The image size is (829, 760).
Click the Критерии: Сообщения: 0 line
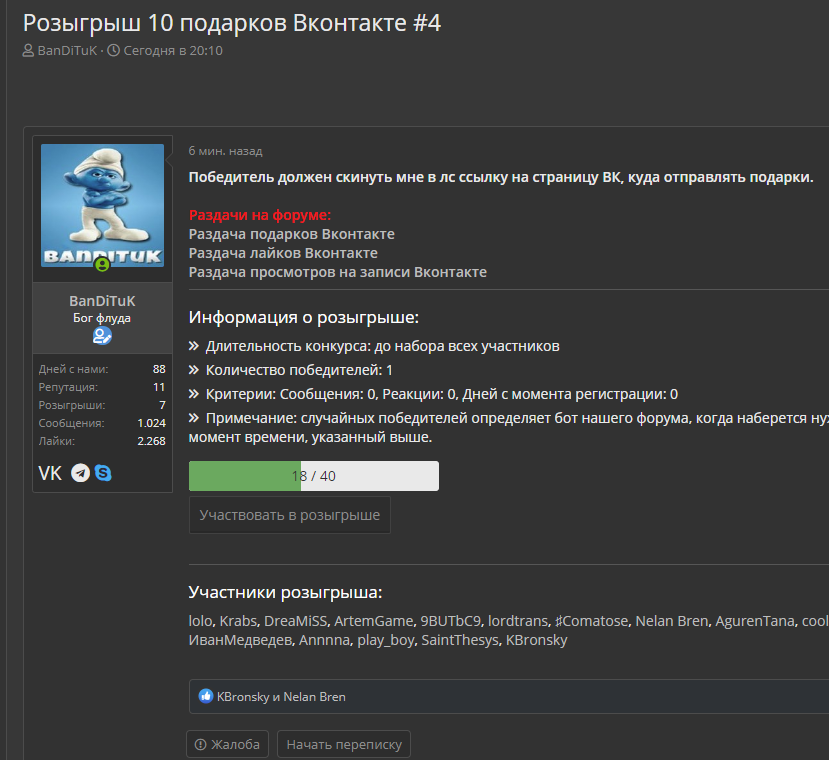coord(433,394)
